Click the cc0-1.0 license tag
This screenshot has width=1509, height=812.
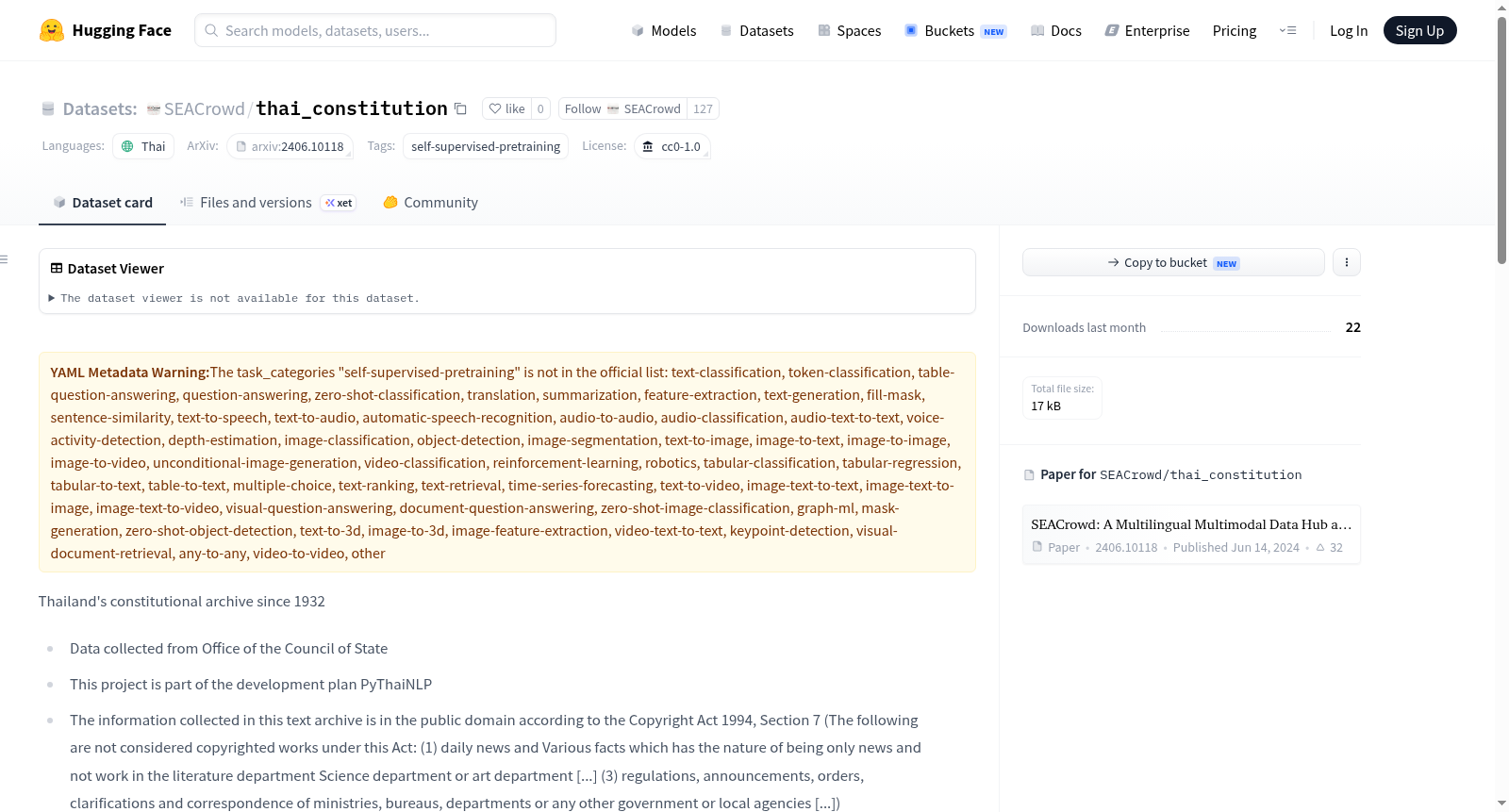(672, 146)
